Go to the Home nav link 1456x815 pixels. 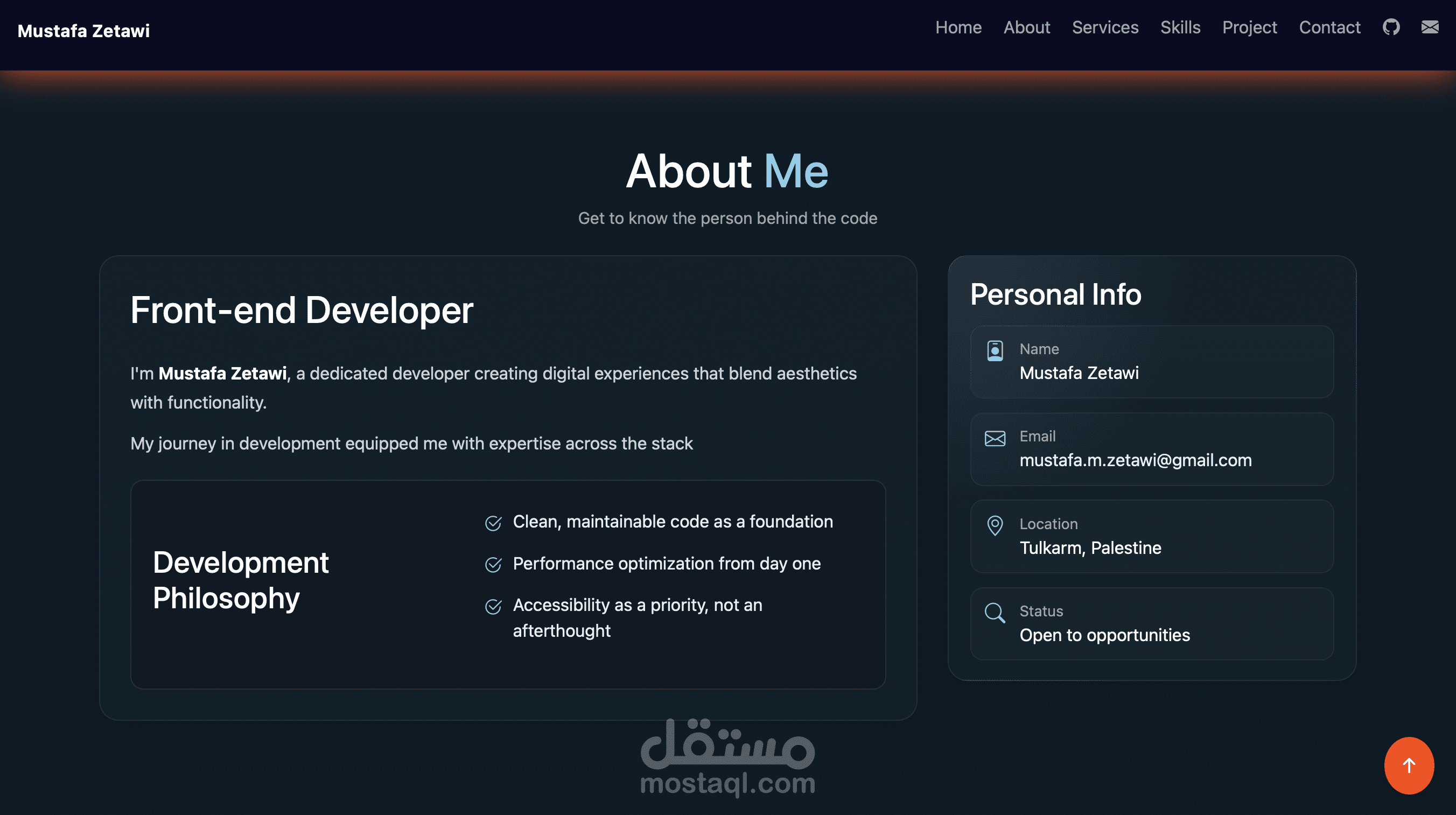pos(958,27)
